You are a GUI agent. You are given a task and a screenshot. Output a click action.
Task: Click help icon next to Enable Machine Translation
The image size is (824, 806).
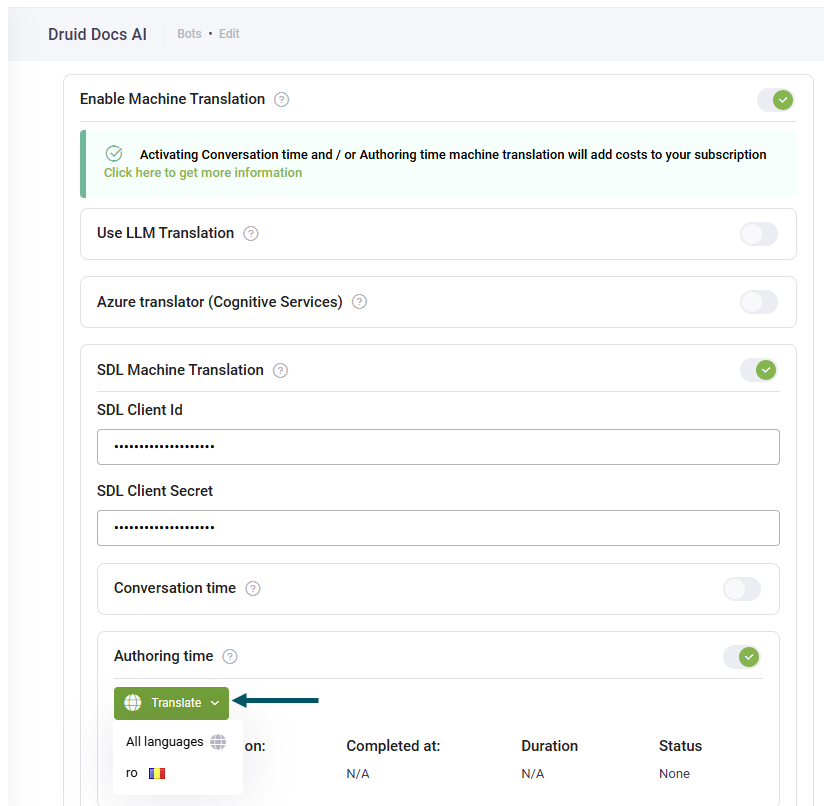pos(282,100)
